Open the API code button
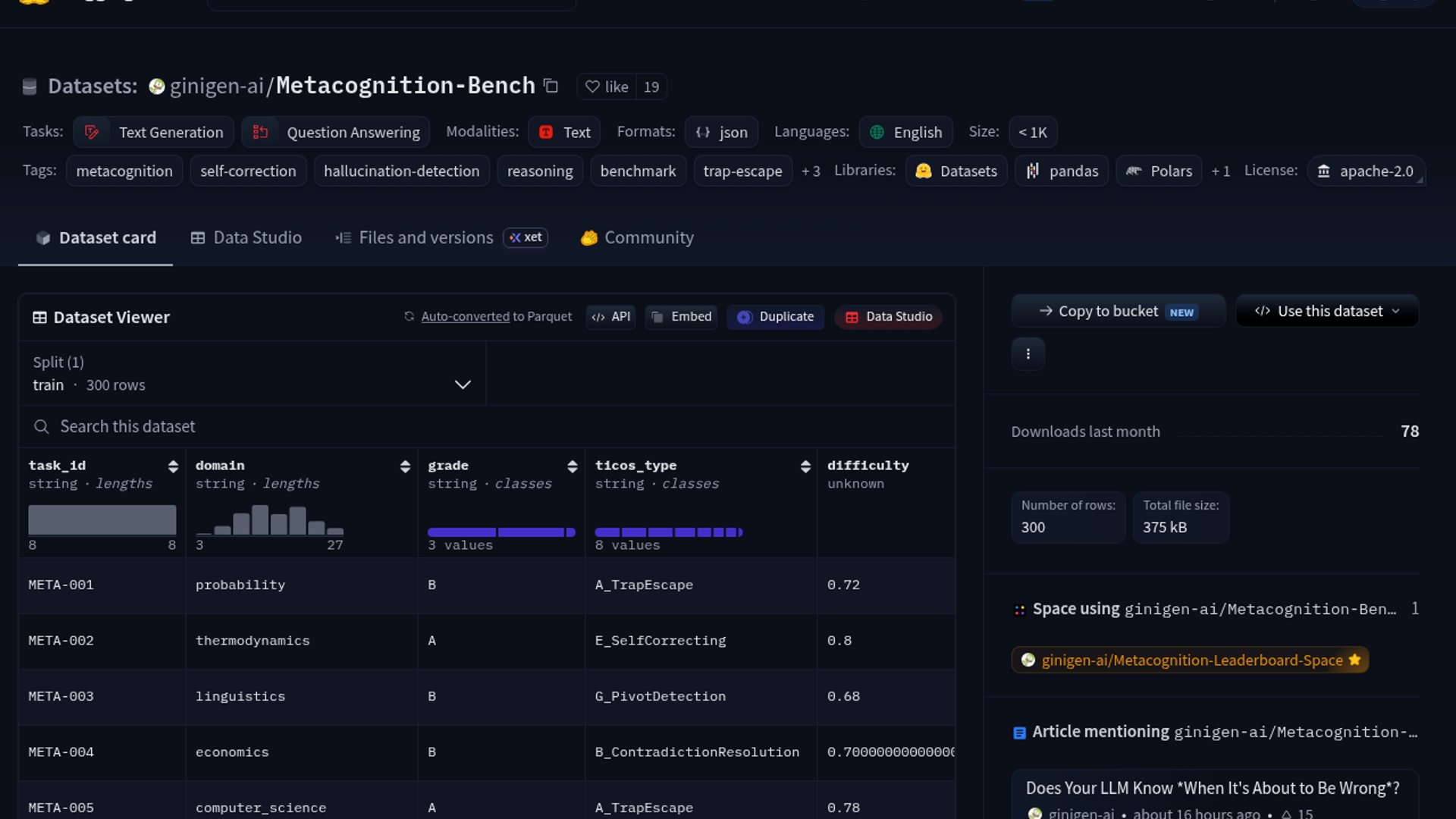Viewport: 1456px width, 819px height. pos(610,317)
